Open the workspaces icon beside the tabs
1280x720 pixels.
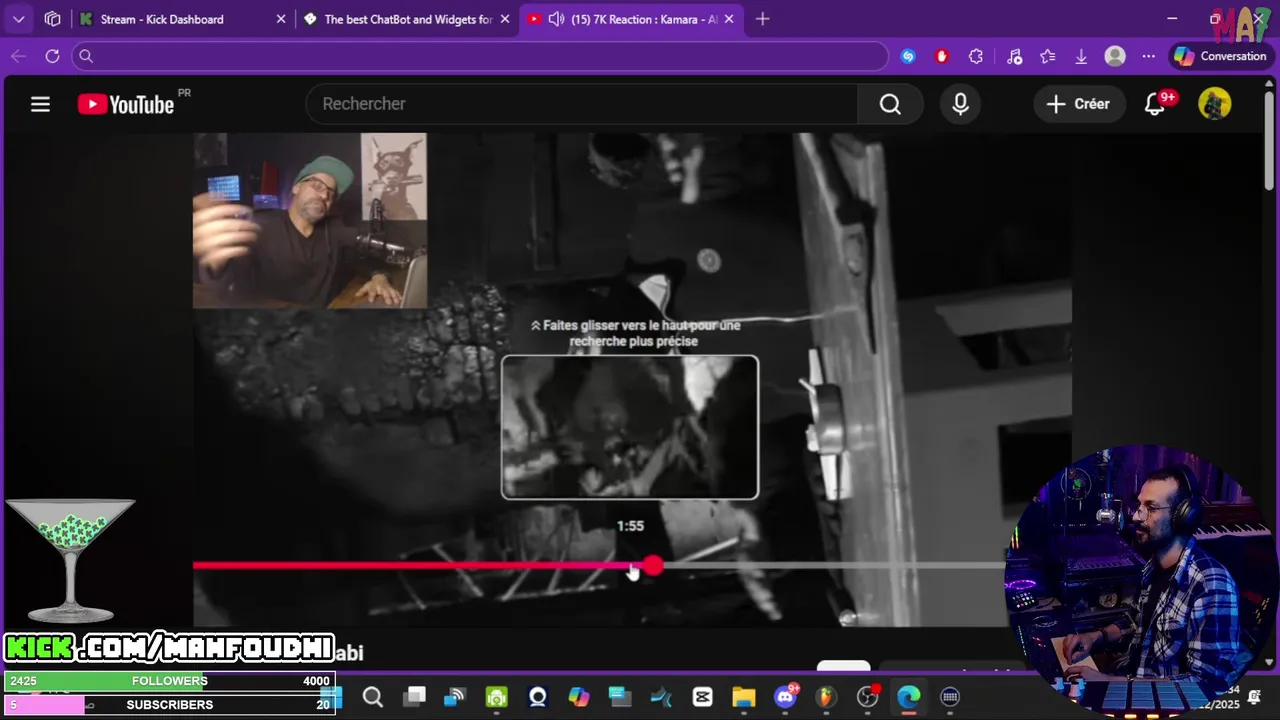pos(53,19)
